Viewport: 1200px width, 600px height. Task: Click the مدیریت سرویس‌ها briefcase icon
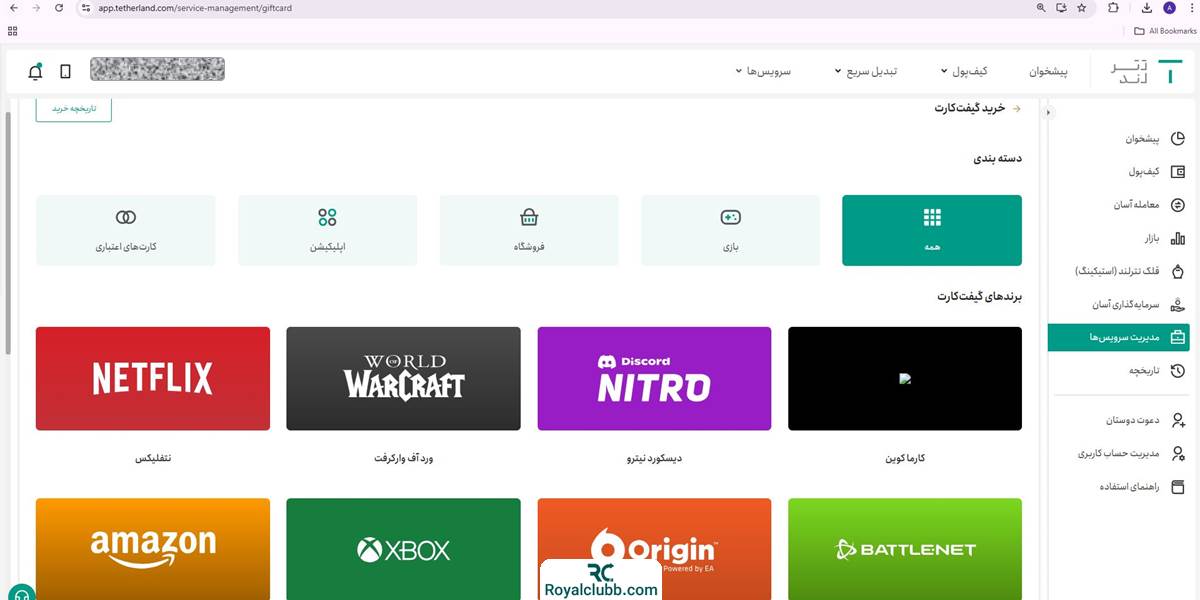(x=1177, y=337)
